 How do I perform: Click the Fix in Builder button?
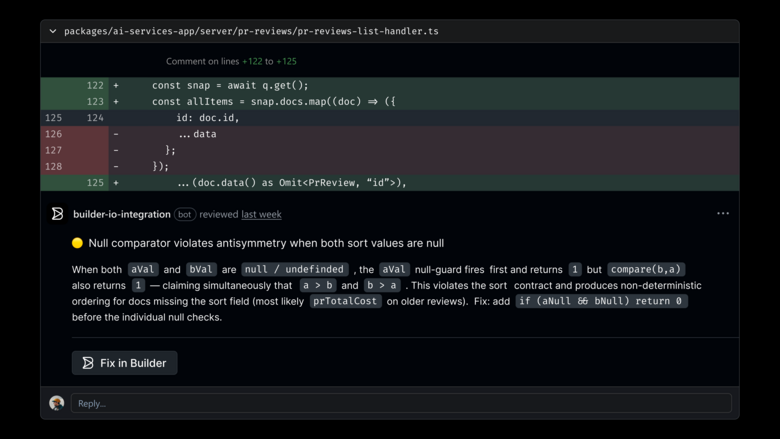pyautogui.click(x=124, y=363)
